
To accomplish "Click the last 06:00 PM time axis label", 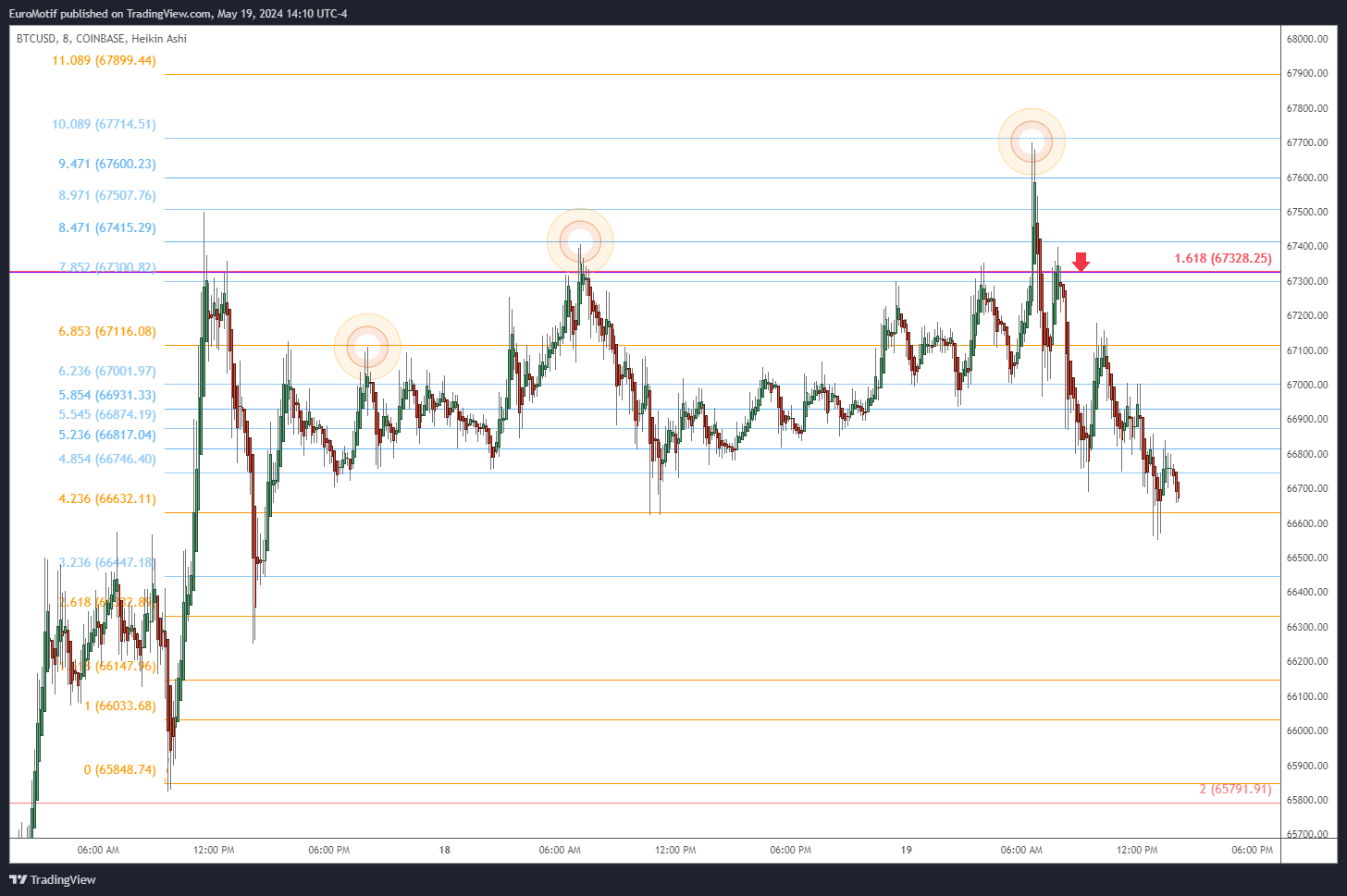I will [1252, 850].
